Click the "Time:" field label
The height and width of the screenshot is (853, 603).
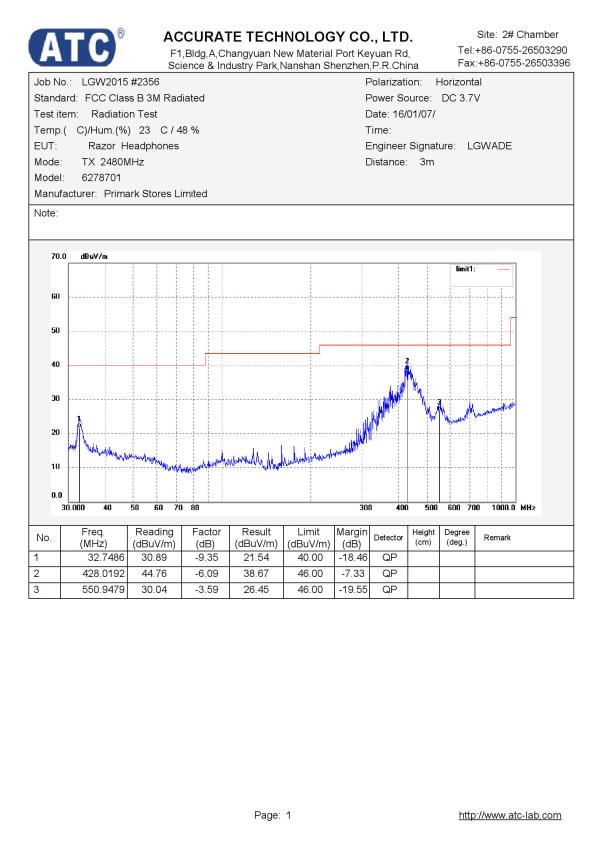pos(378,130)
